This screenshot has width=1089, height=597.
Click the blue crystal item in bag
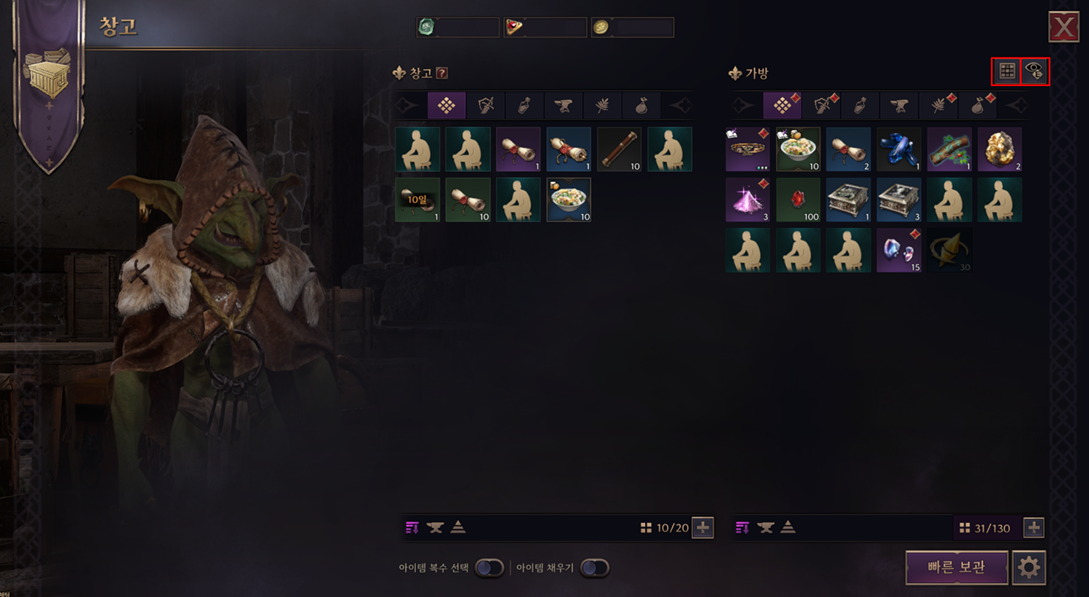point(899,149)
